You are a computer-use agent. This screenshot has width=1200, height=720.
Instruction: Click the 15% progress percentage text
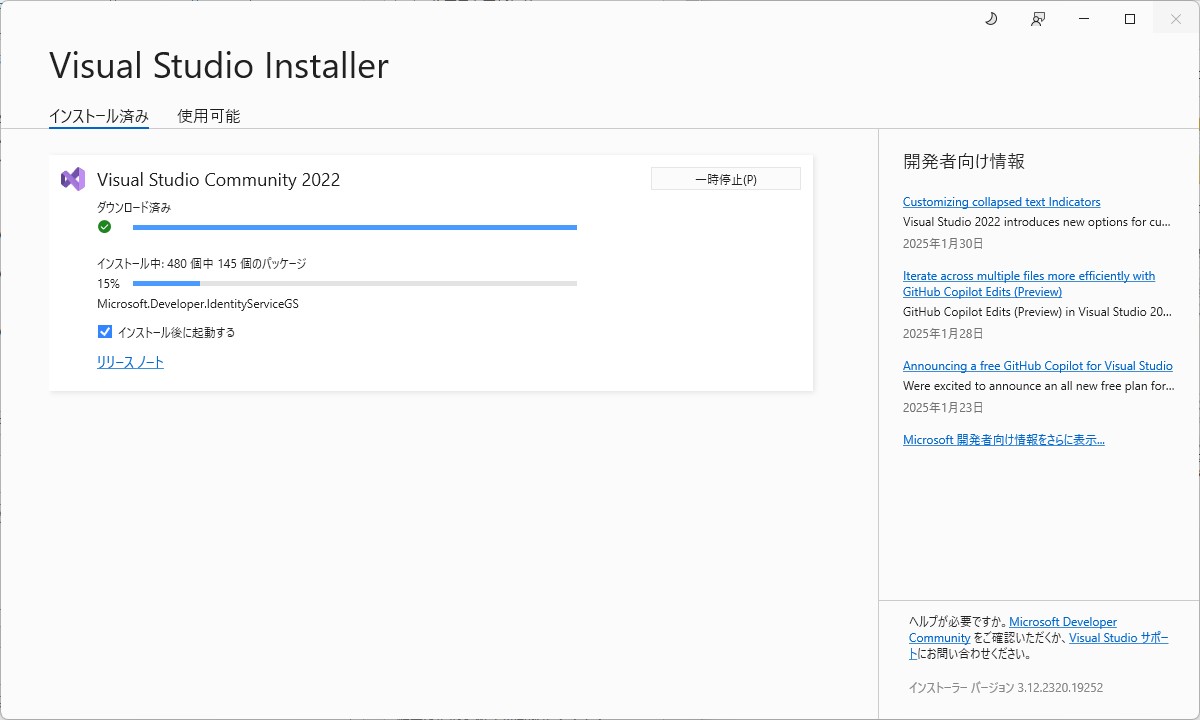click(x=108, y=284)
